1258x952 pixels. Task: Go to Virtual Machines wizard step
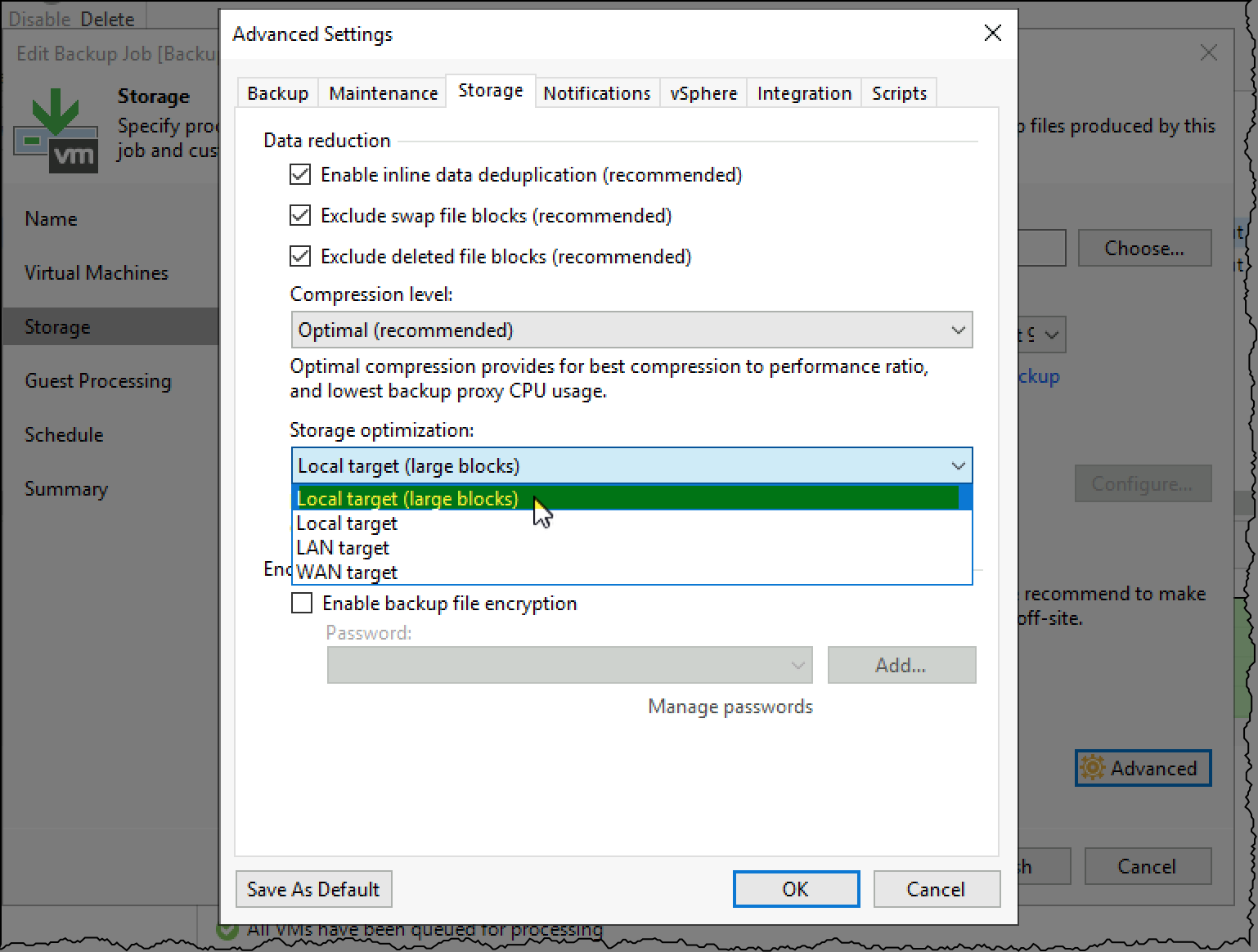click(97, 273)
